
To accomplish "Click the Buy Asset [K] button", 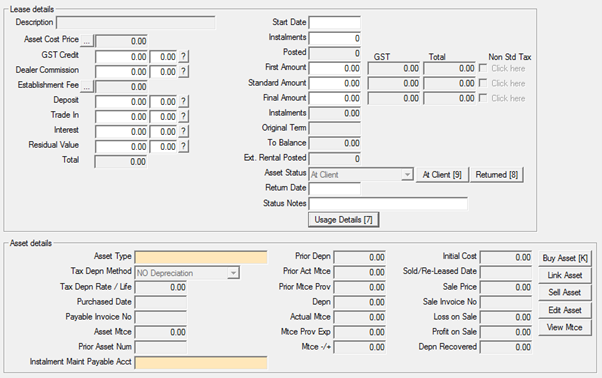I will pos(565,258).
